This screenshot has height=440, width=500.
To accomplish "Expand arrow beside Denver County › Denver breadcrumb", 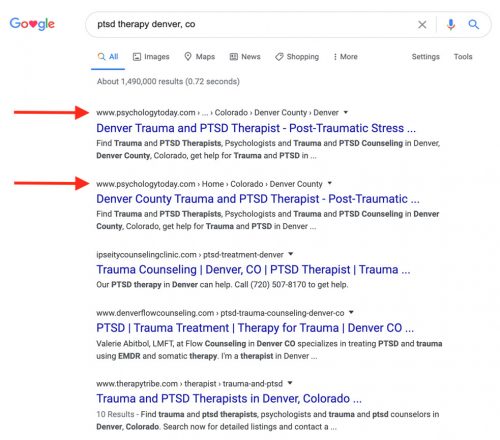I will [346, 112].
